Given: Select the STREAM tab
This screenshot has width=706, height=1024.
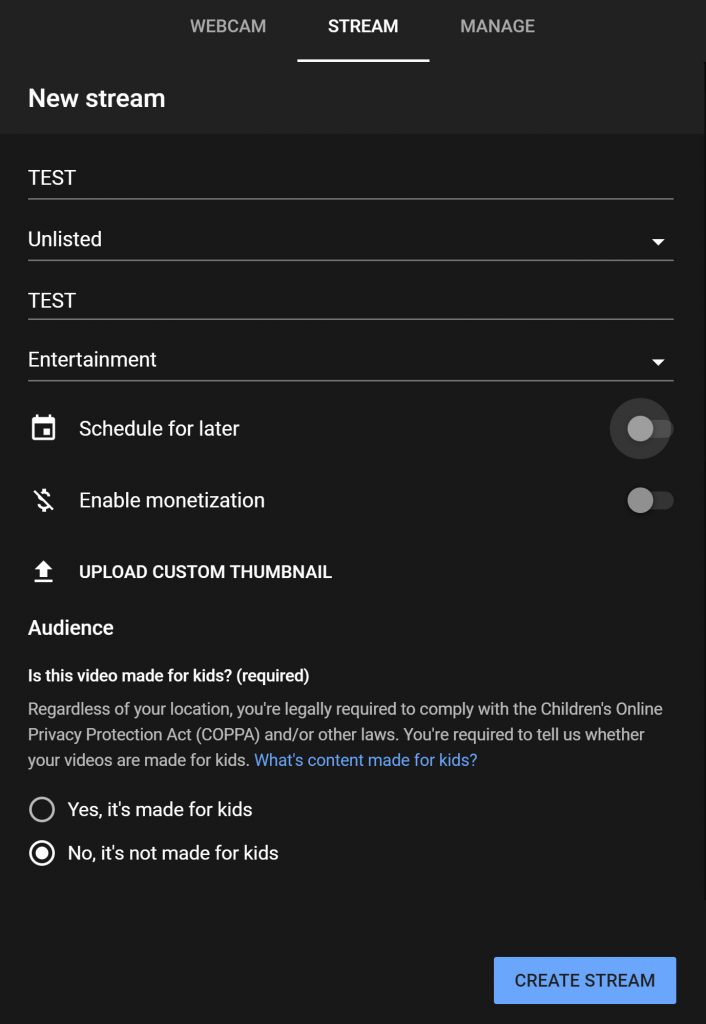Looking at the screenshot, I should point(362,26).
